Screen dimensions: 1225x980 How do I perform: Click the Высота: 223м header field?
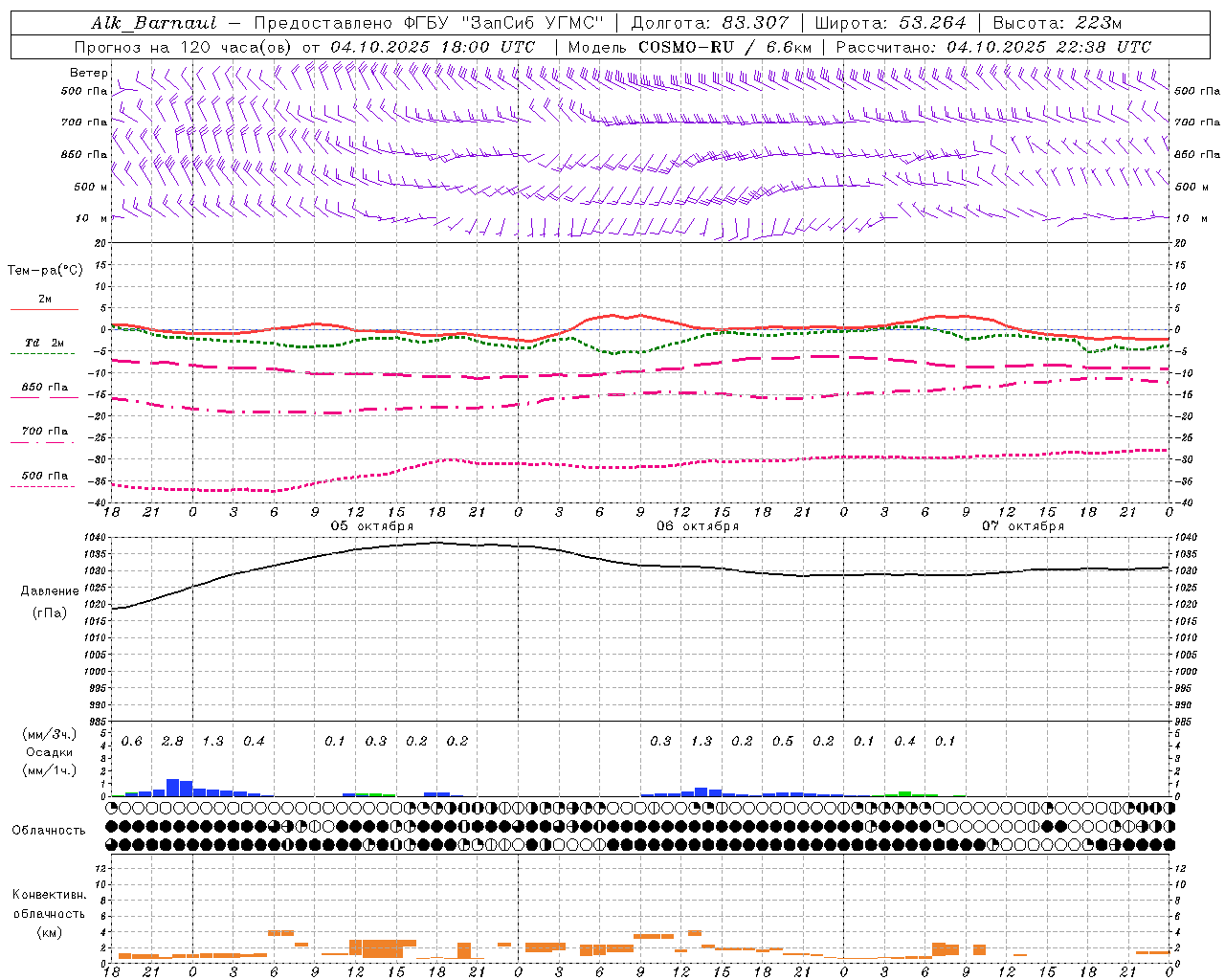(1057, 23)
